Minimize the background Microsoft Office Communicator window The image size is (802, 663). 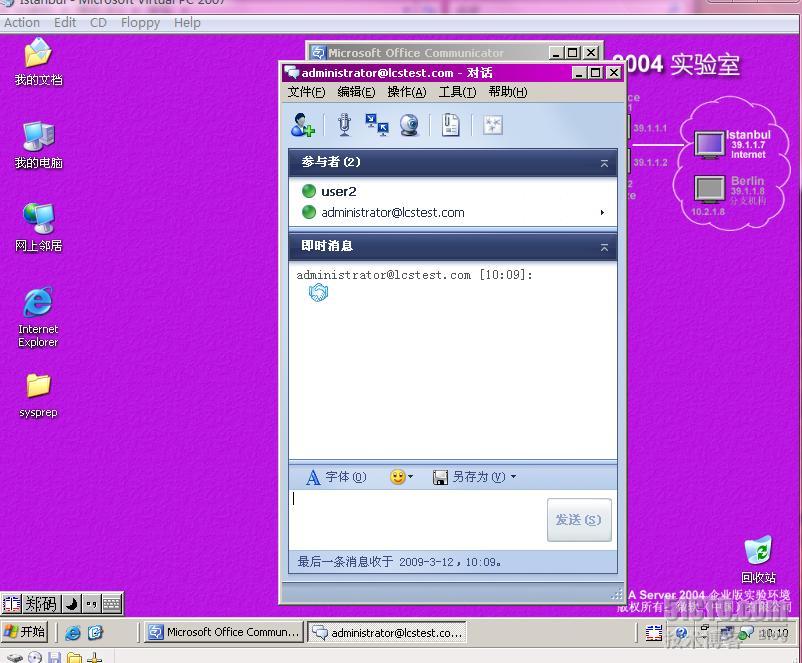point(556,53)
